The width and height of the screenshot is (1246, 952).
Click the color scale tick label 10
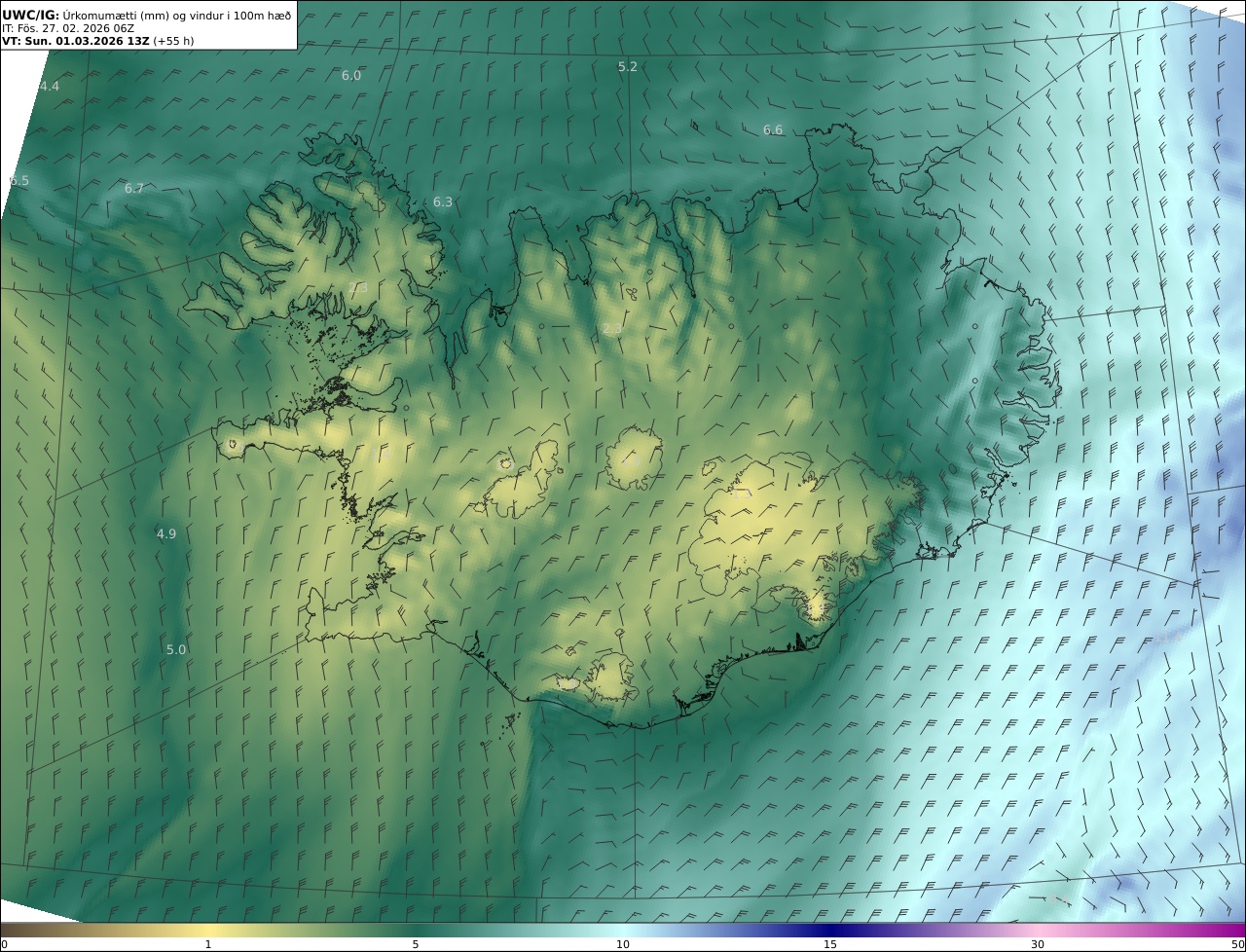pyautogui.click(x=623, y=945)
